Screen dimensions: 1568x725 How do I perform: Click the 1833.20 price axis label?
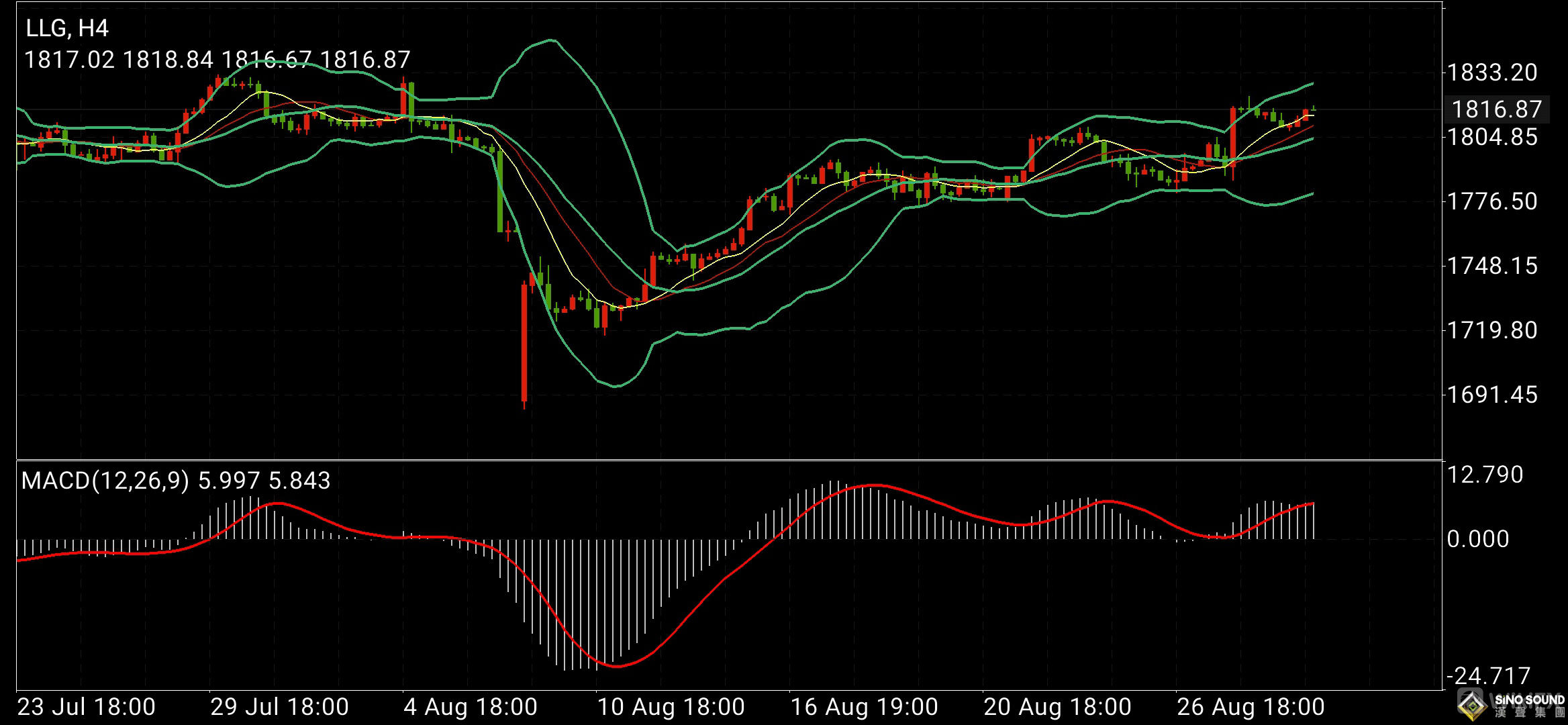click(x=1491, y=72)
